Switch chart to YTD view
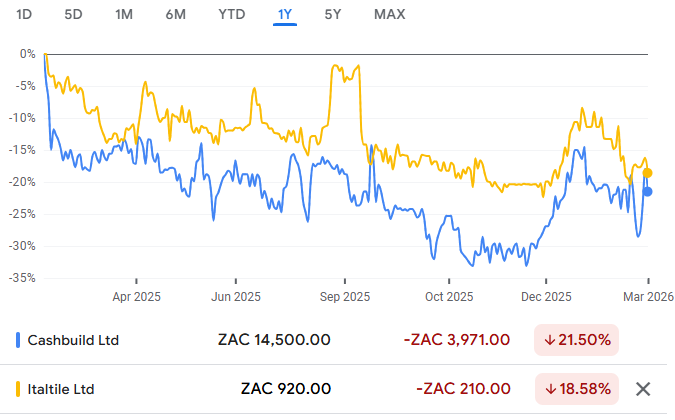The width and height of the screenshot is (675, 420). (x=231, y=14)
